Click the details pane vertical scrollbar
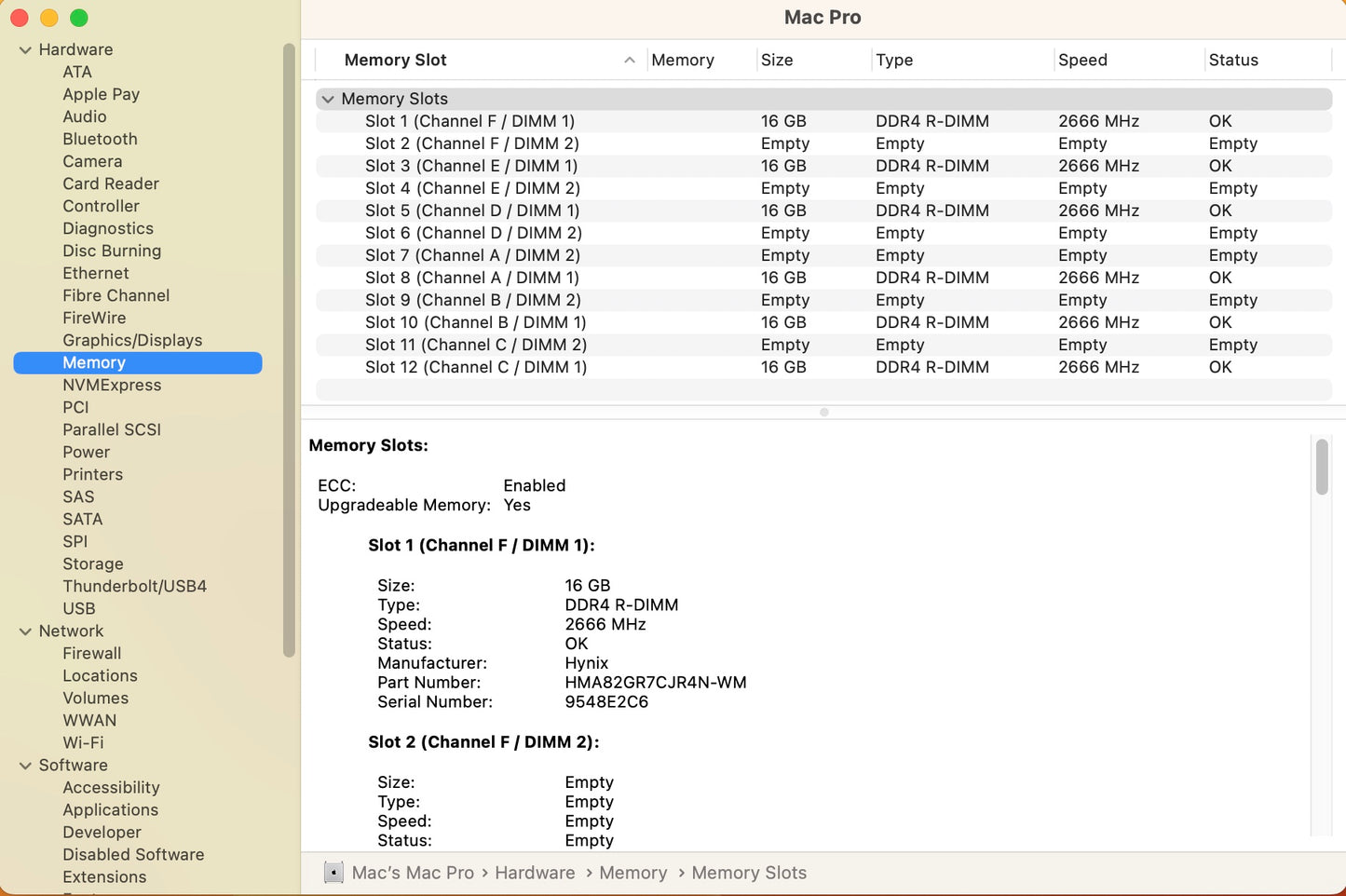Image resolution: width=1346 pixels, height=896 pixels. tap(1321, 468)
